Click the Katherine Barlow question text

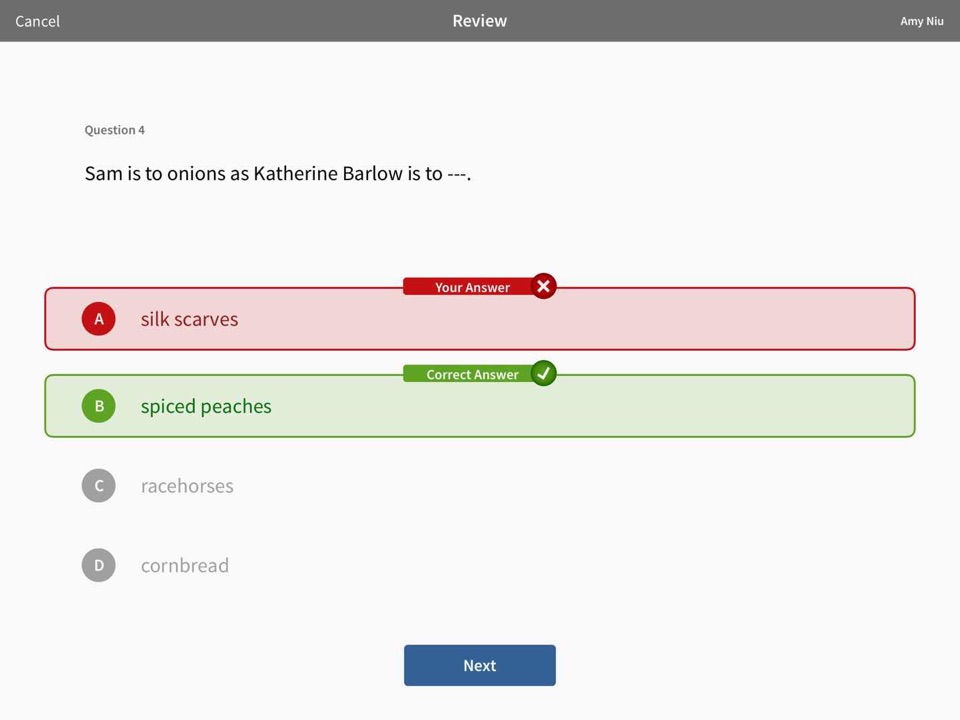click(x=277, y=173)
